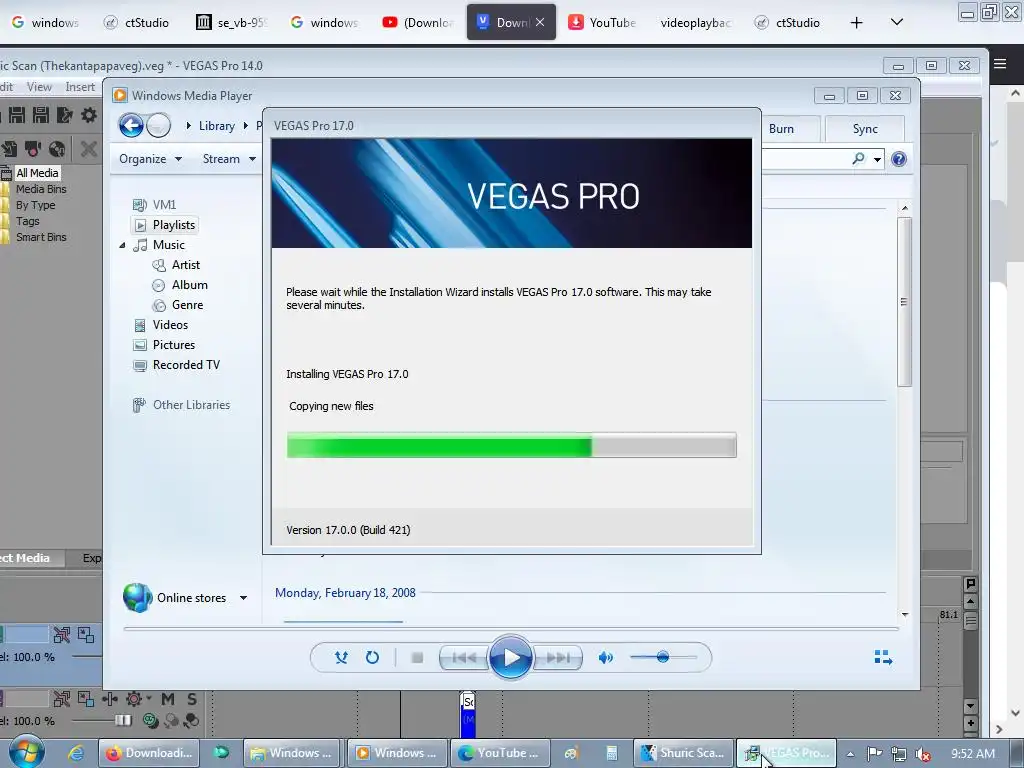Click the VEGAS project properties gear icon
The height and width of the screenshot is (768, 1024).
(89, 116)
